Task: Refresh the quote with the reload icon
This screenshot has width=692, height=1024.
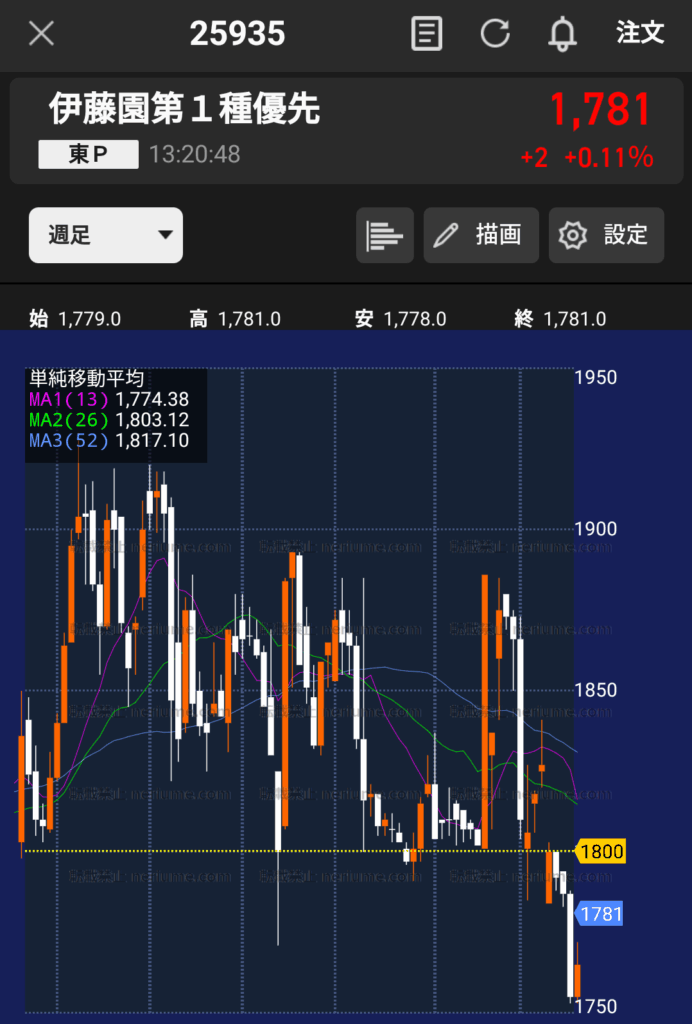Action: 495,33
